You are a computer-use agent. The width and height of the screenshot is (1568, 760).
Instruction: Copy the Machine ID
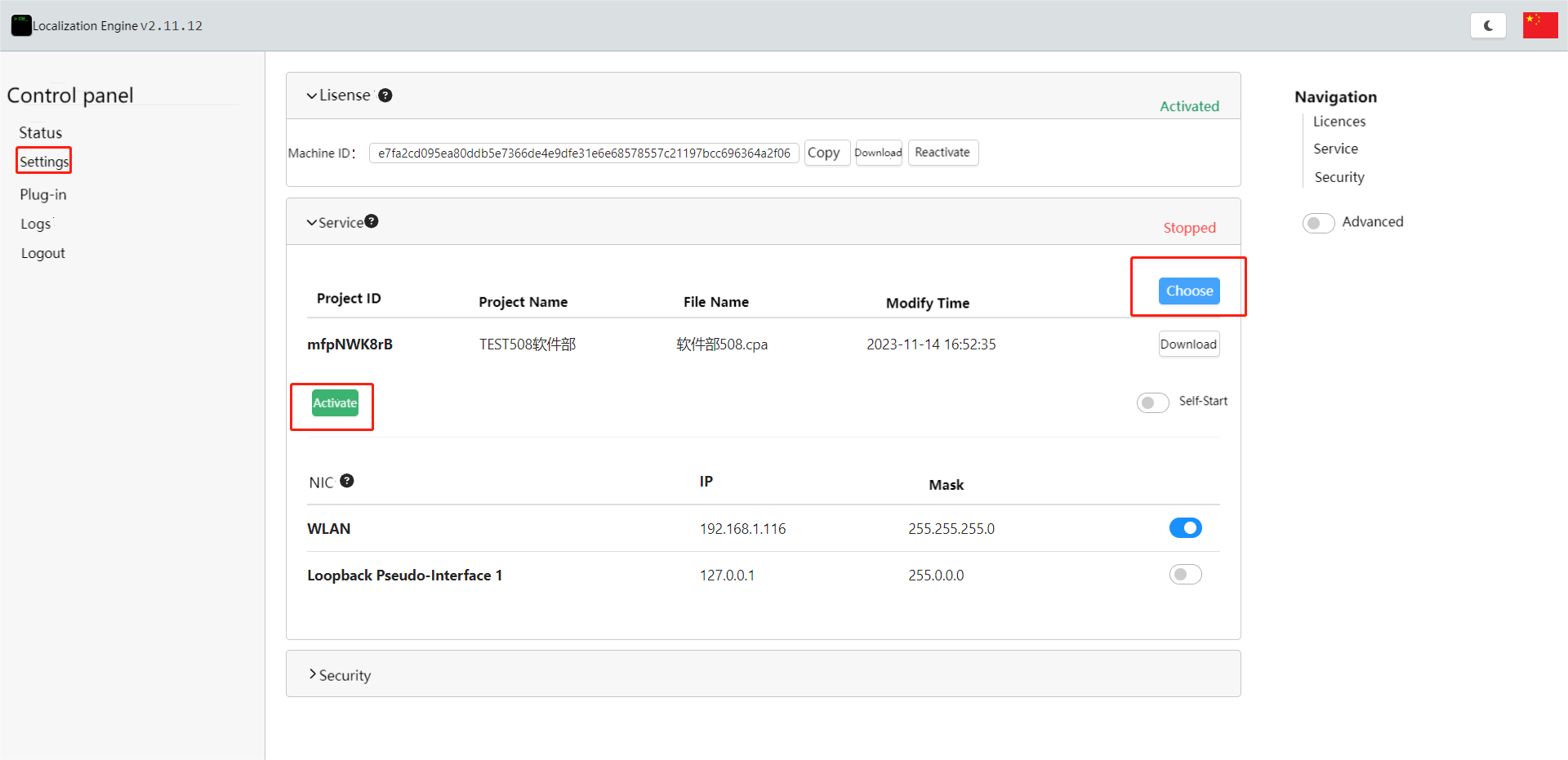point(823,153)
